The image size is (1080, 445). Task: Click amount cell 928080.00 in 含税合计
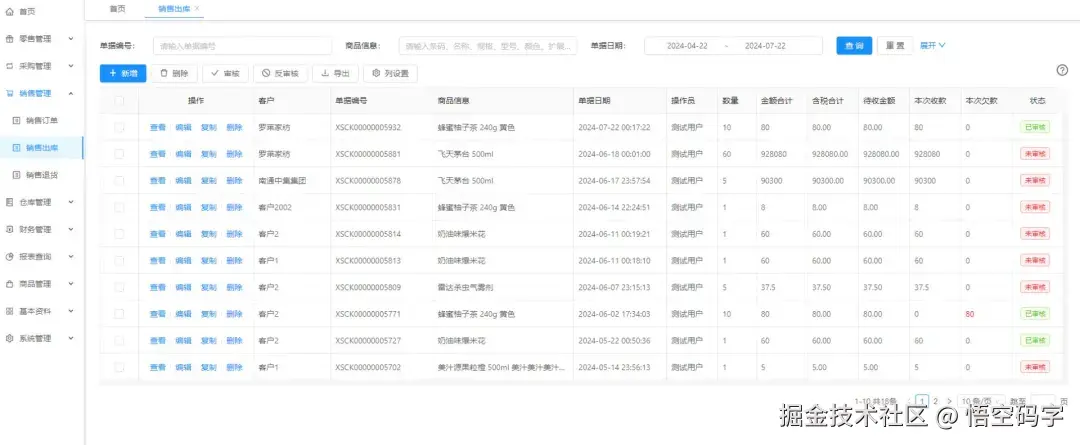[830, 154]
